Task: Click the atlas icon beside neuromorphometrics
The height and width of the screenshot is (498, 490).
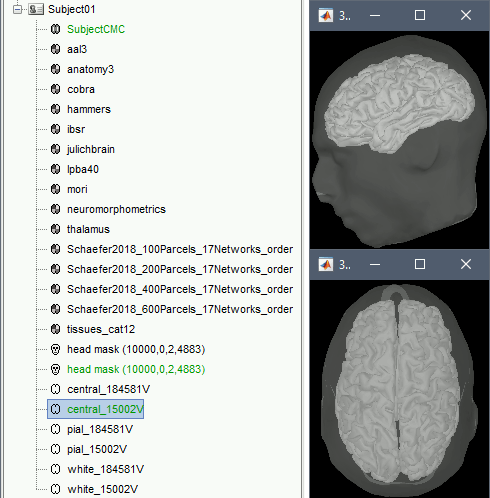Action: pos(56,209)
